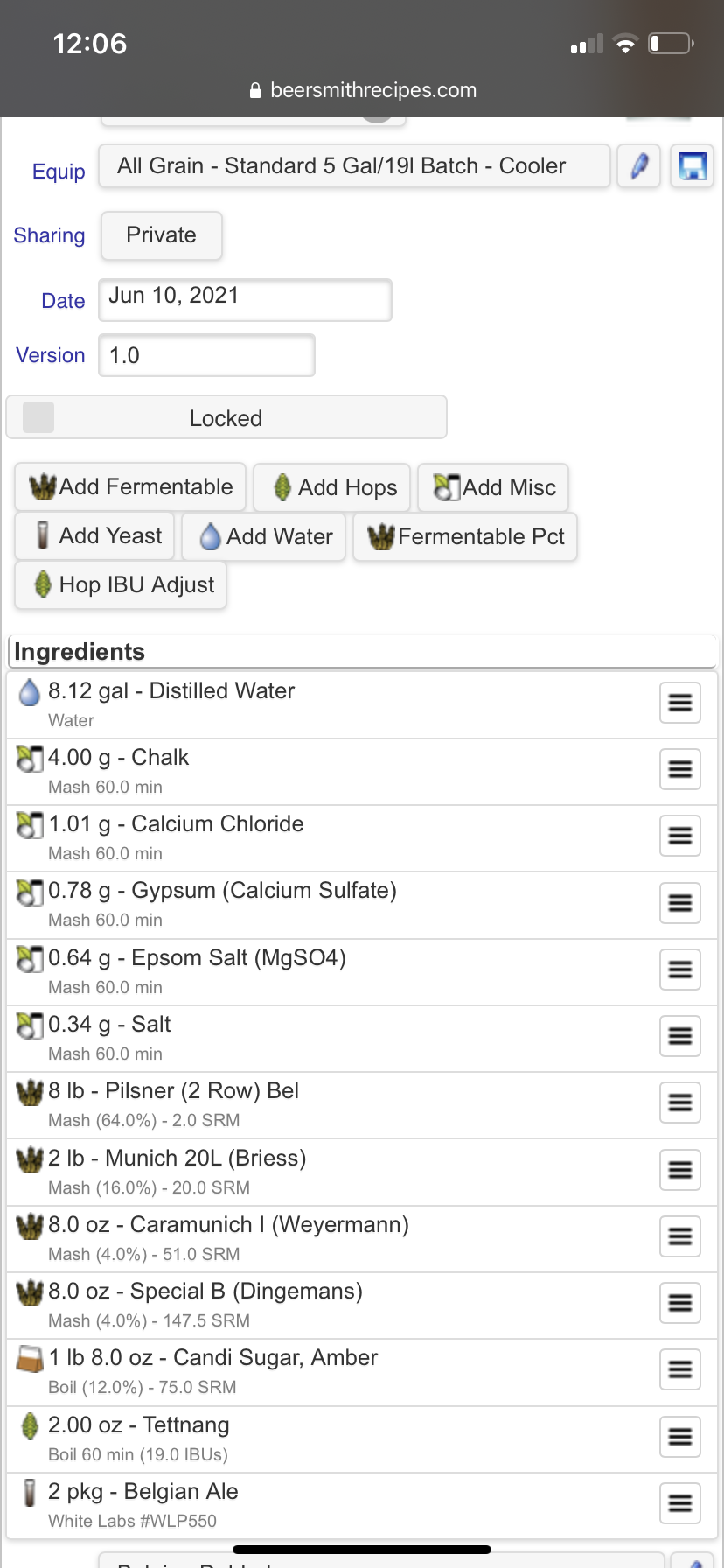Click Add Misc button

pyautogui.click(x=493, y=487)
